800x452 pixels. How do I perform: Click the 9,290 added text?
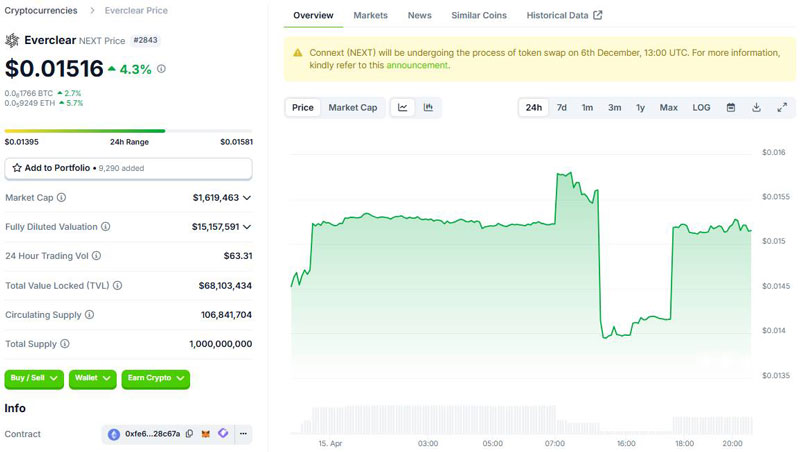(x=121, y=168)
